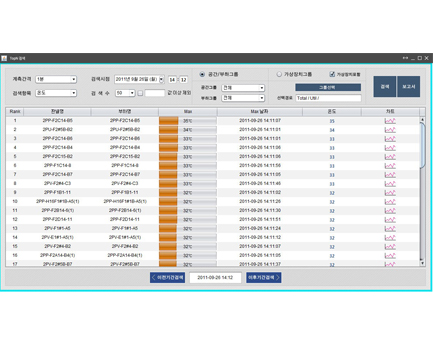The height and width of the screenshot is (361, 433).
Task: Sort by the Max column header
Action: [x=188, y=111]
